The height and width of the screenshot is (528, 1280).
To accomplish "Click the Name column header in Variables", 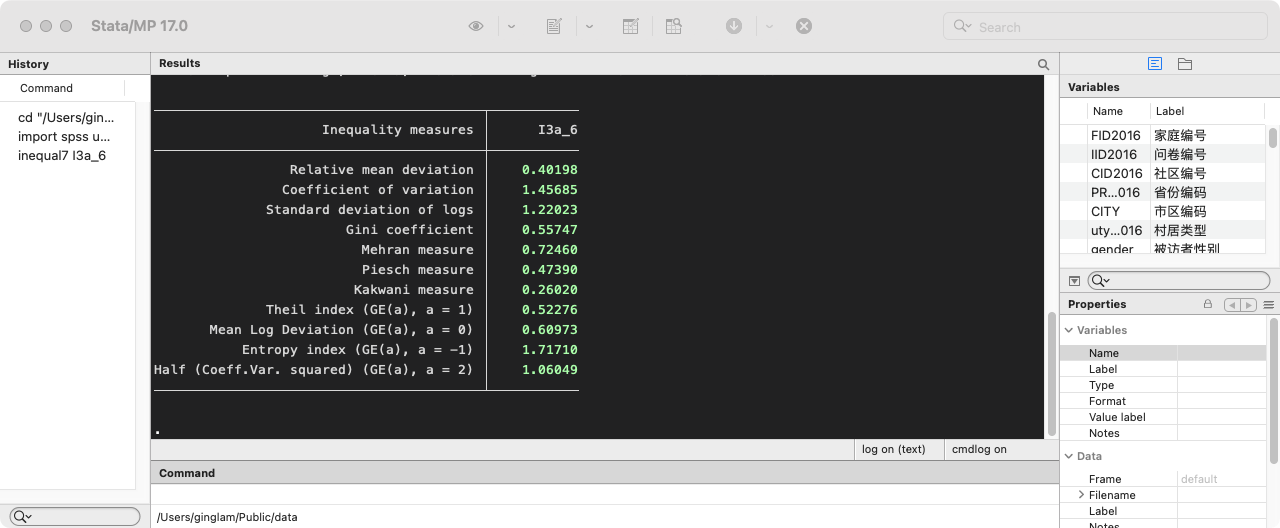I will (x=1108, y=111).
